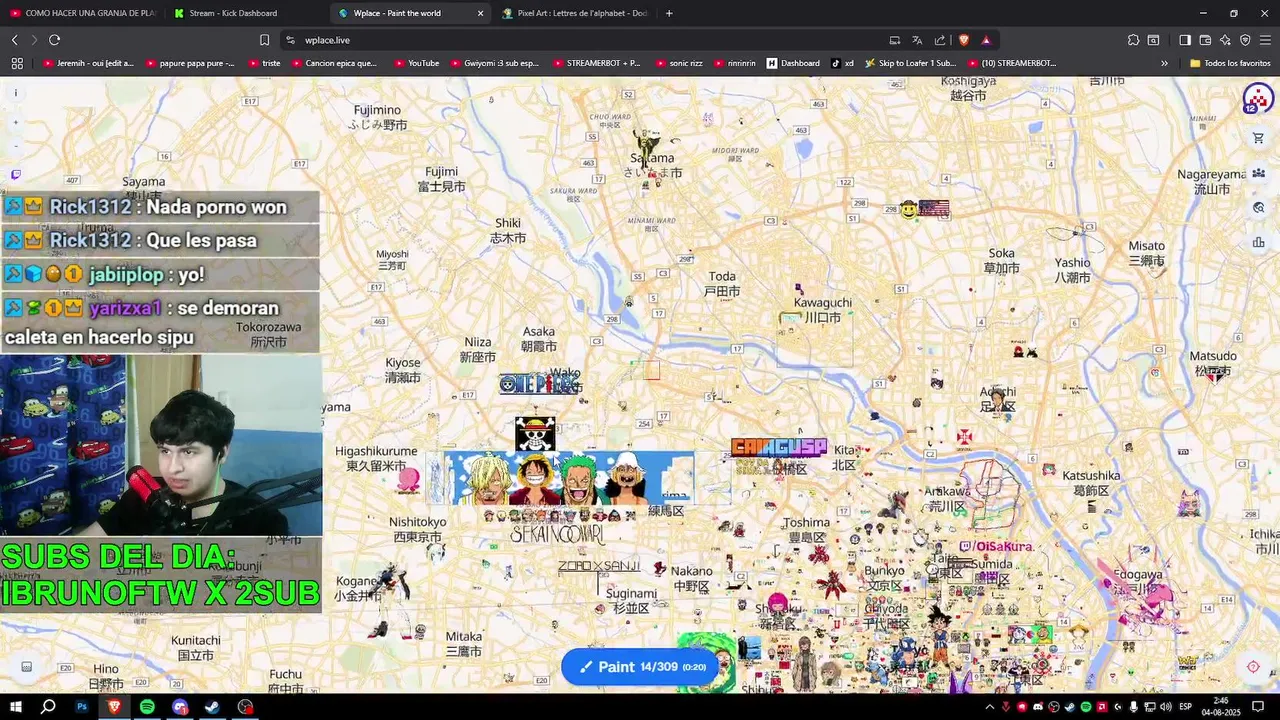Open the Todos los favoritos folder
This screenshot has height=720, width=1280.
pyautogui.click(x=1230, y=63)
